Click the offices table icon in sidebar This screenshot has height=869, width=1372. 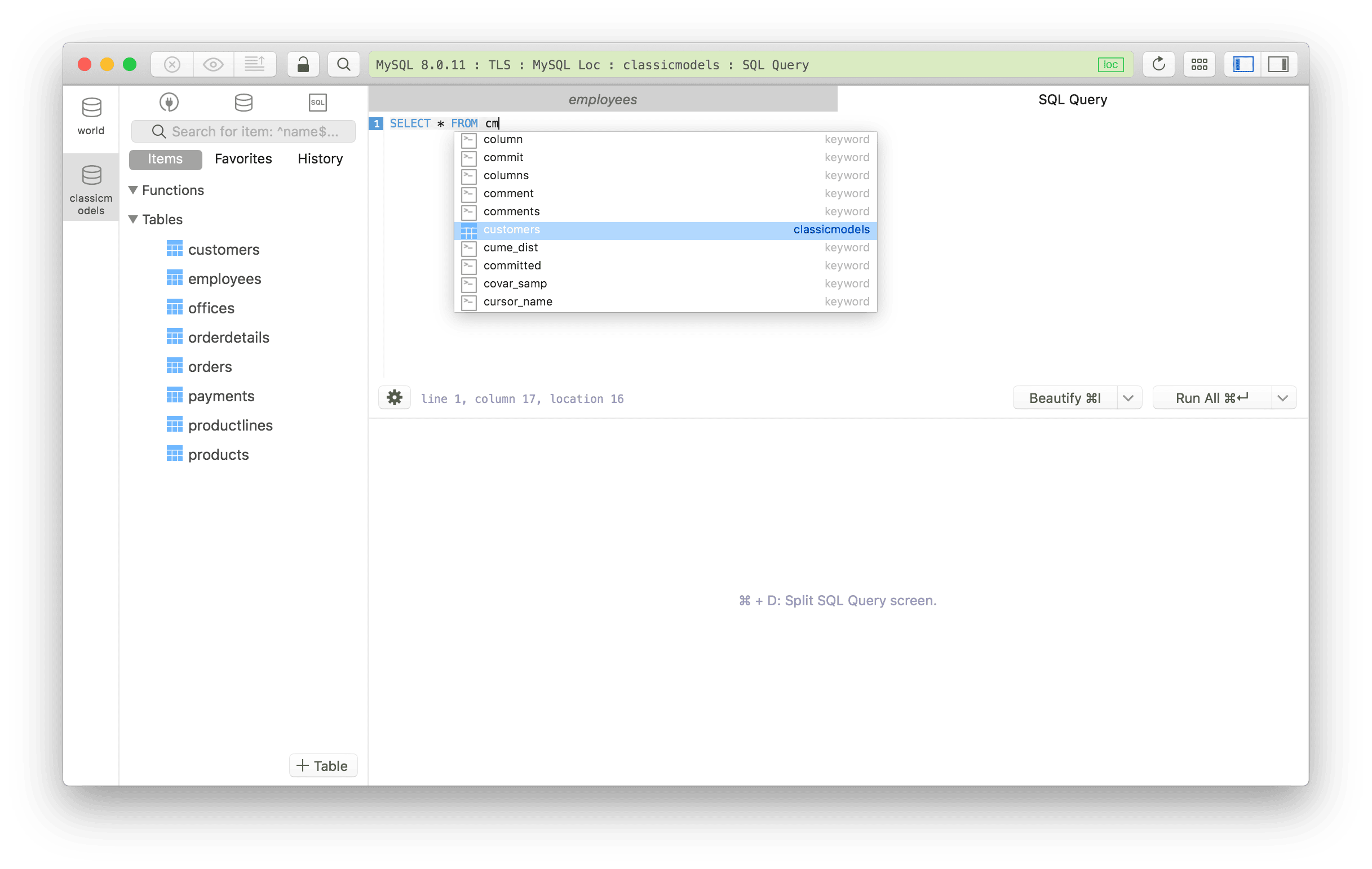pyautogui.click(x=174, y=308)
